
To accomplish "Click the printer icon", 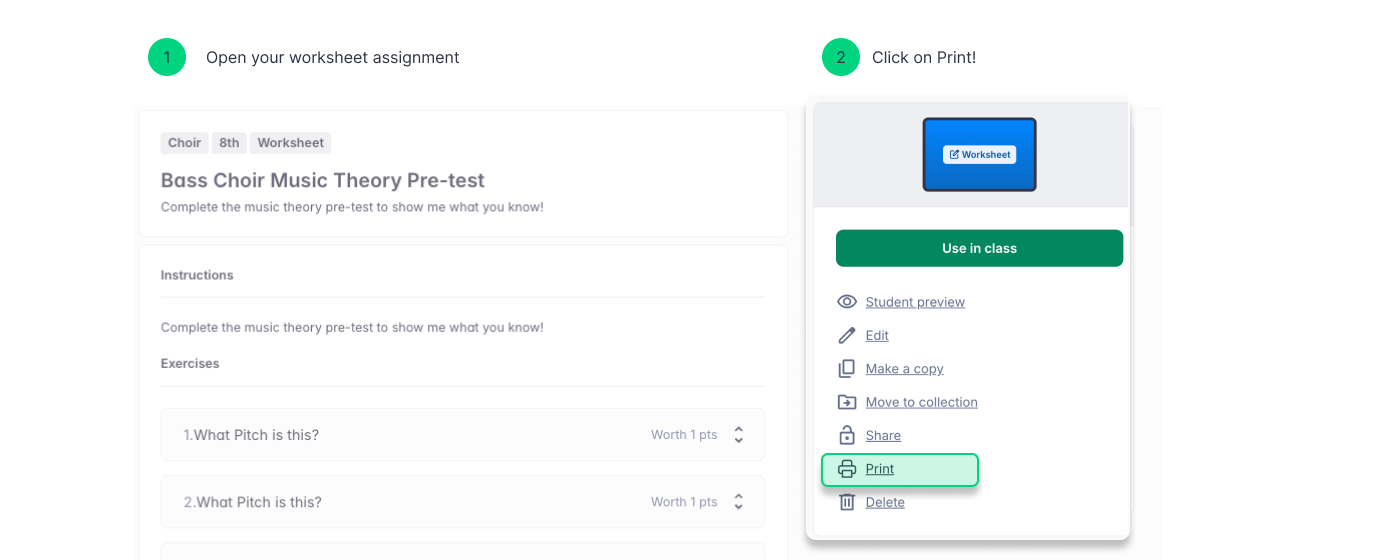I will (x=847, y=469).
